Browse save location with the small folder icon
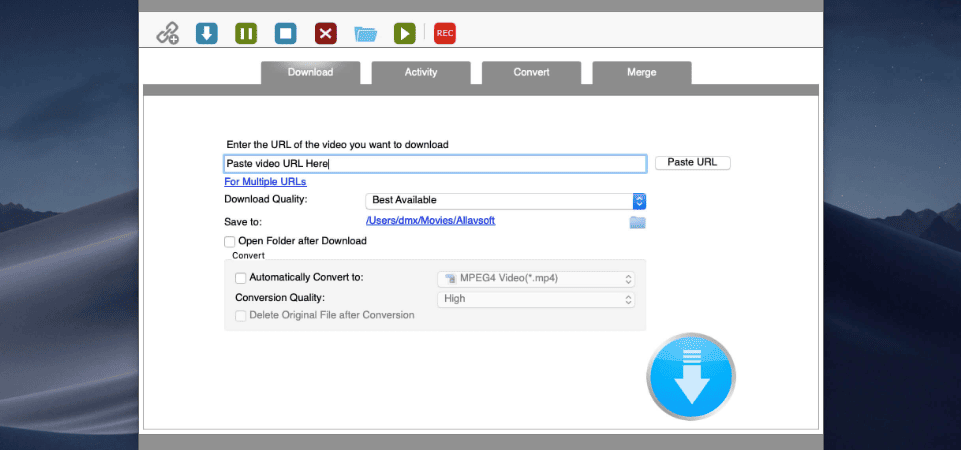Screen dimensions: 961x450 pyautogui.click(x=637, y=222)
